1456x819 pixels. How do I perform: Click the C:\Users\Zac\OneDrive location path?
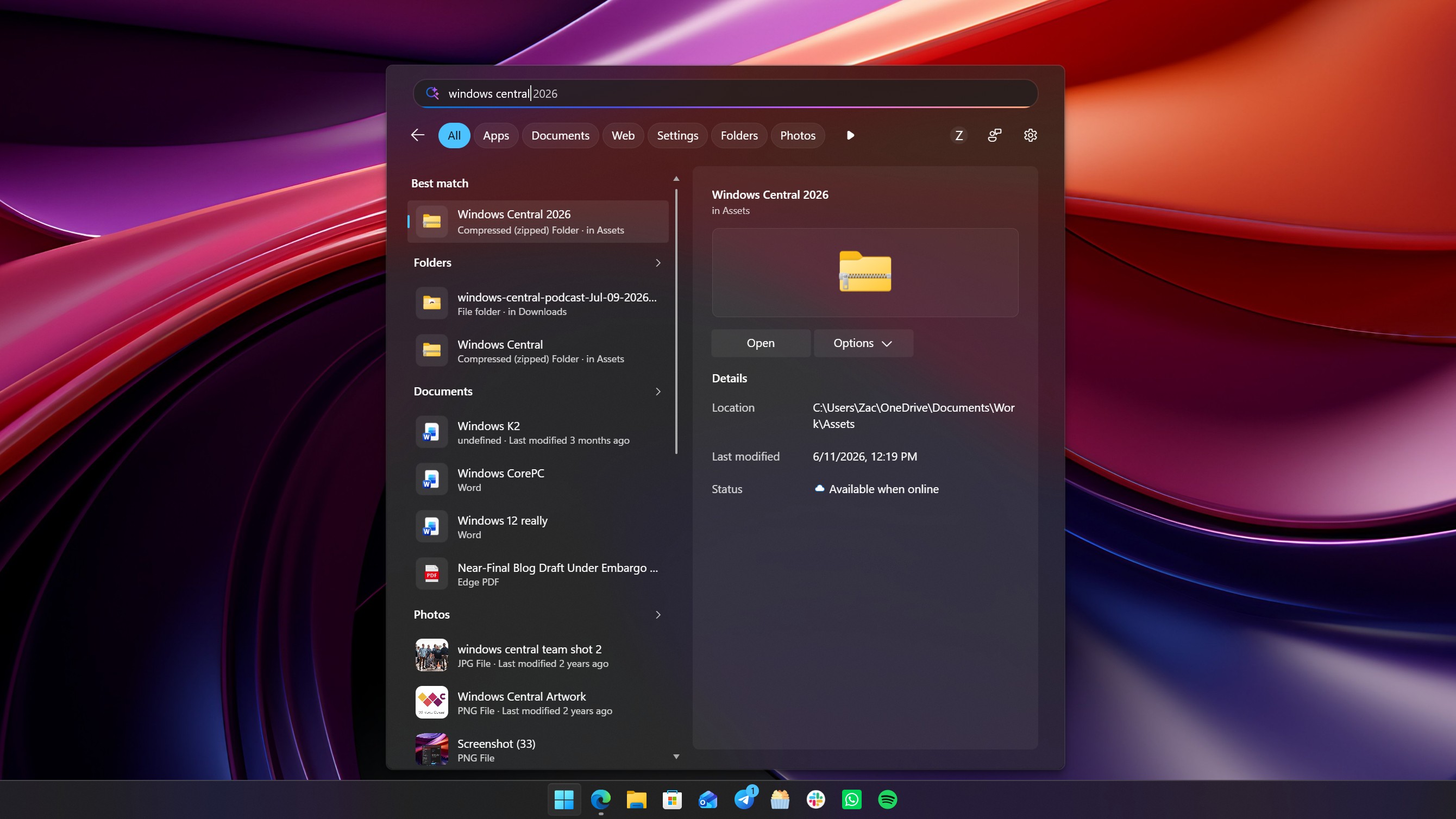tap(914, 416)
